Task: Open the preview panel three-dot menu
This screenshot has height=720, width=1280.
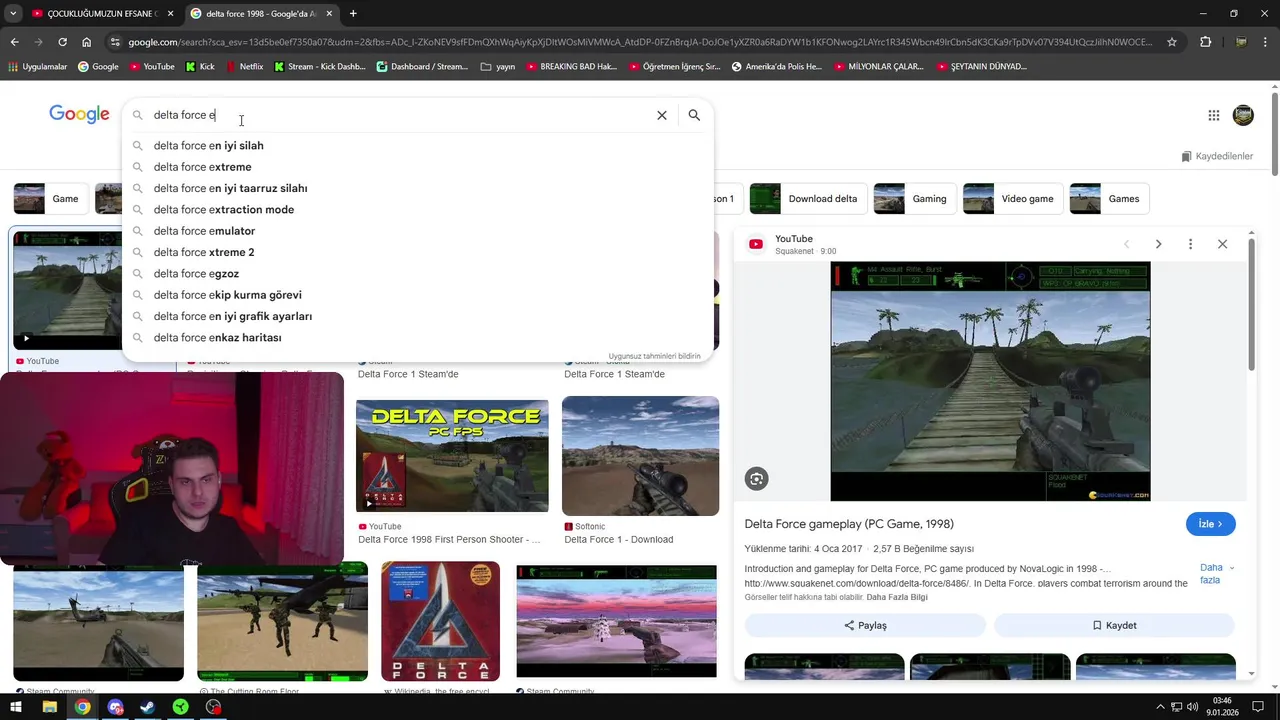Action: point(1190,244)
